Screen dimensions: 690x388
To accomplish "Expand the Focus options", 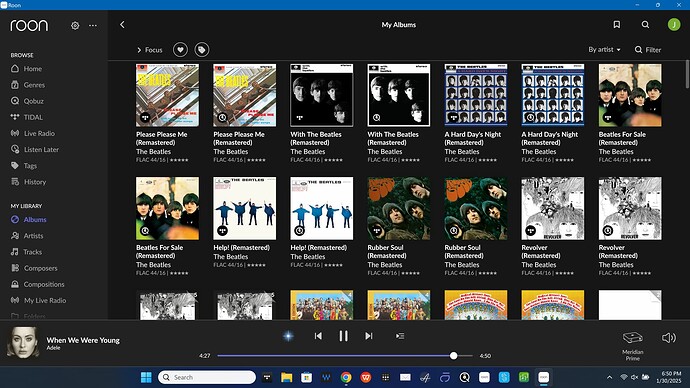I will tap(150, 50).
